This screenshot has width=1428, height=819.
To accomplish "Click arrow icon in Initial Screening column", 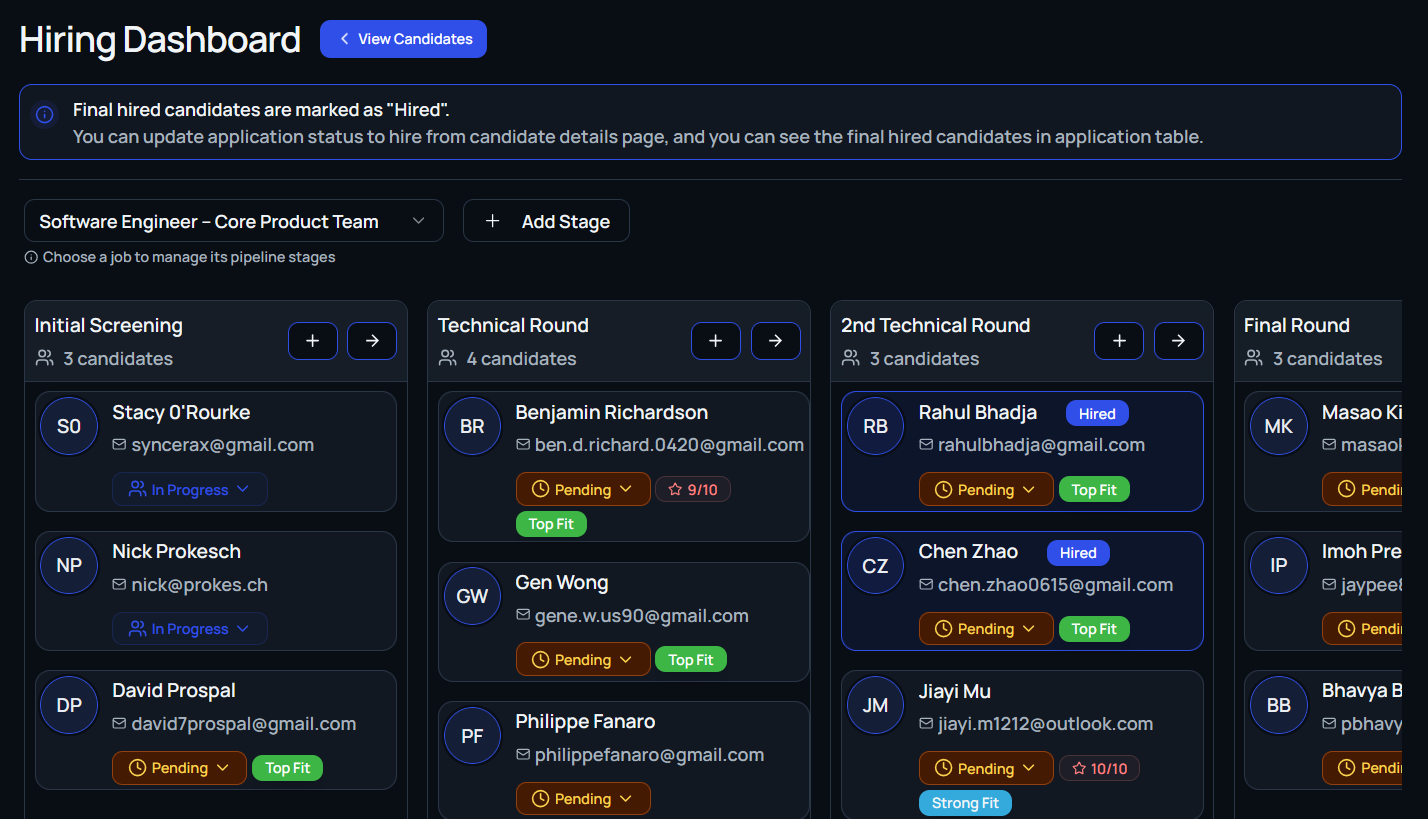I will point(372,341).
